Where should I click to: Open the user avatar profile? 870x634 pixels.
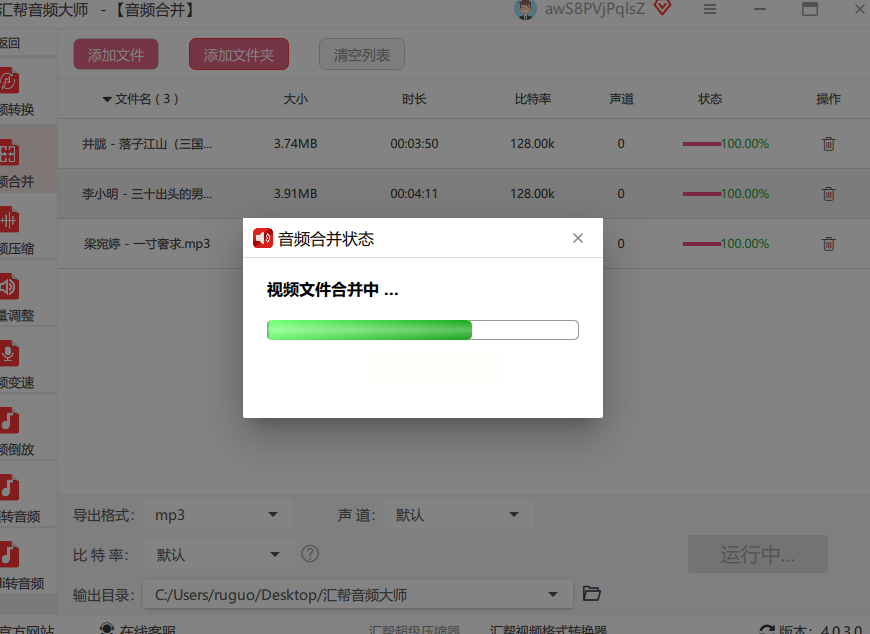525,9
